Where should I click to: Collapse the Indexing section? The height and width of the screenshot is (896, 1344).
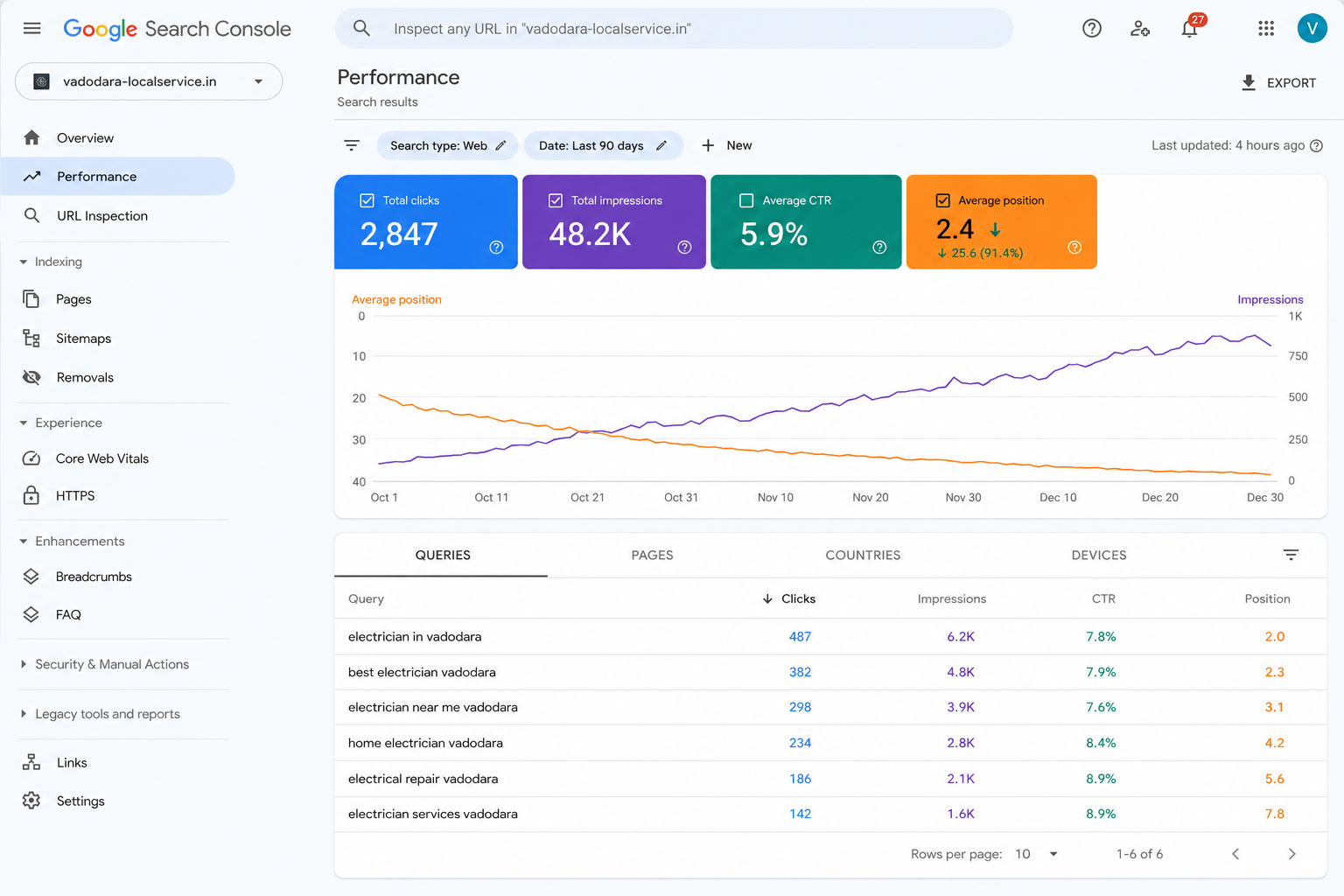click(24, 262)
